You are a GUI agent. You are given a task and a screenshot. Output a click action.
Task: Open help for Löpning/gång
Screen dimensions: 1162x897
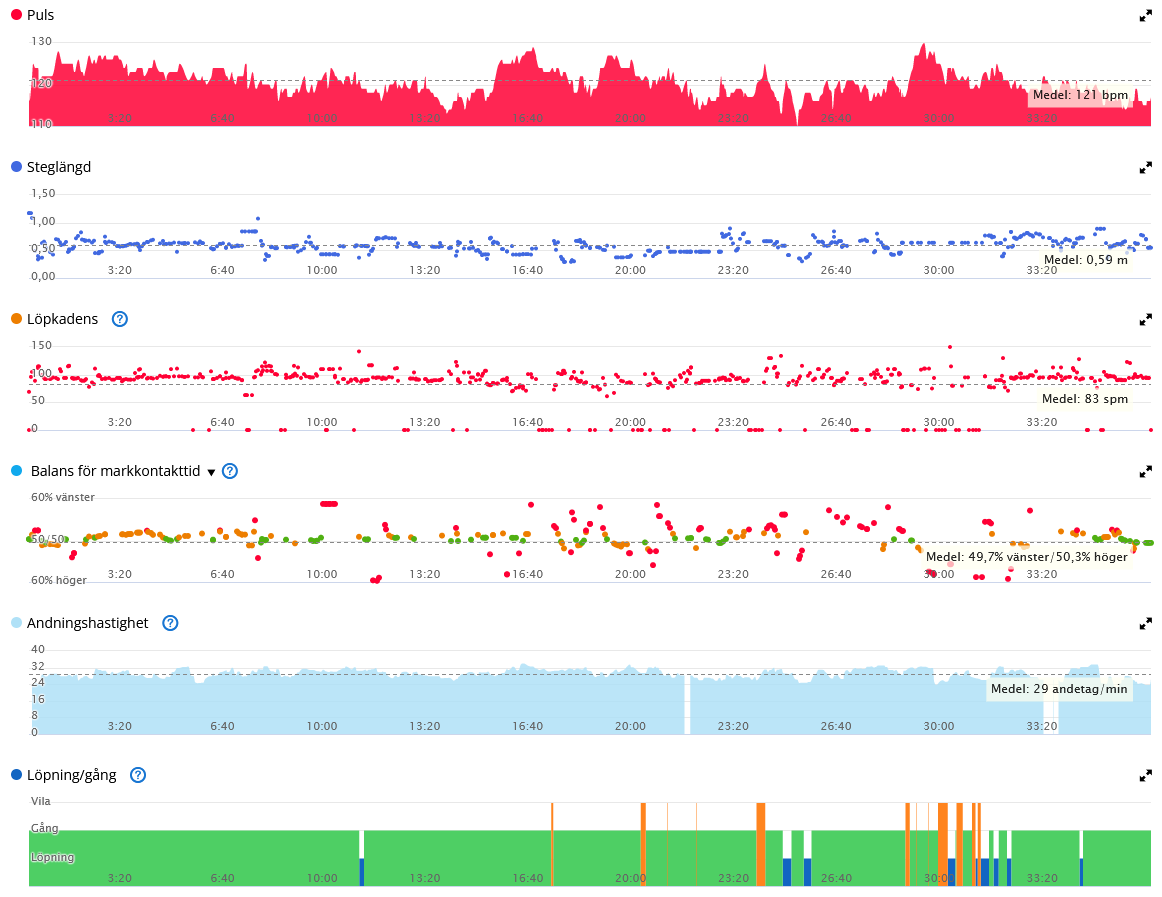(x=138, y=775)
